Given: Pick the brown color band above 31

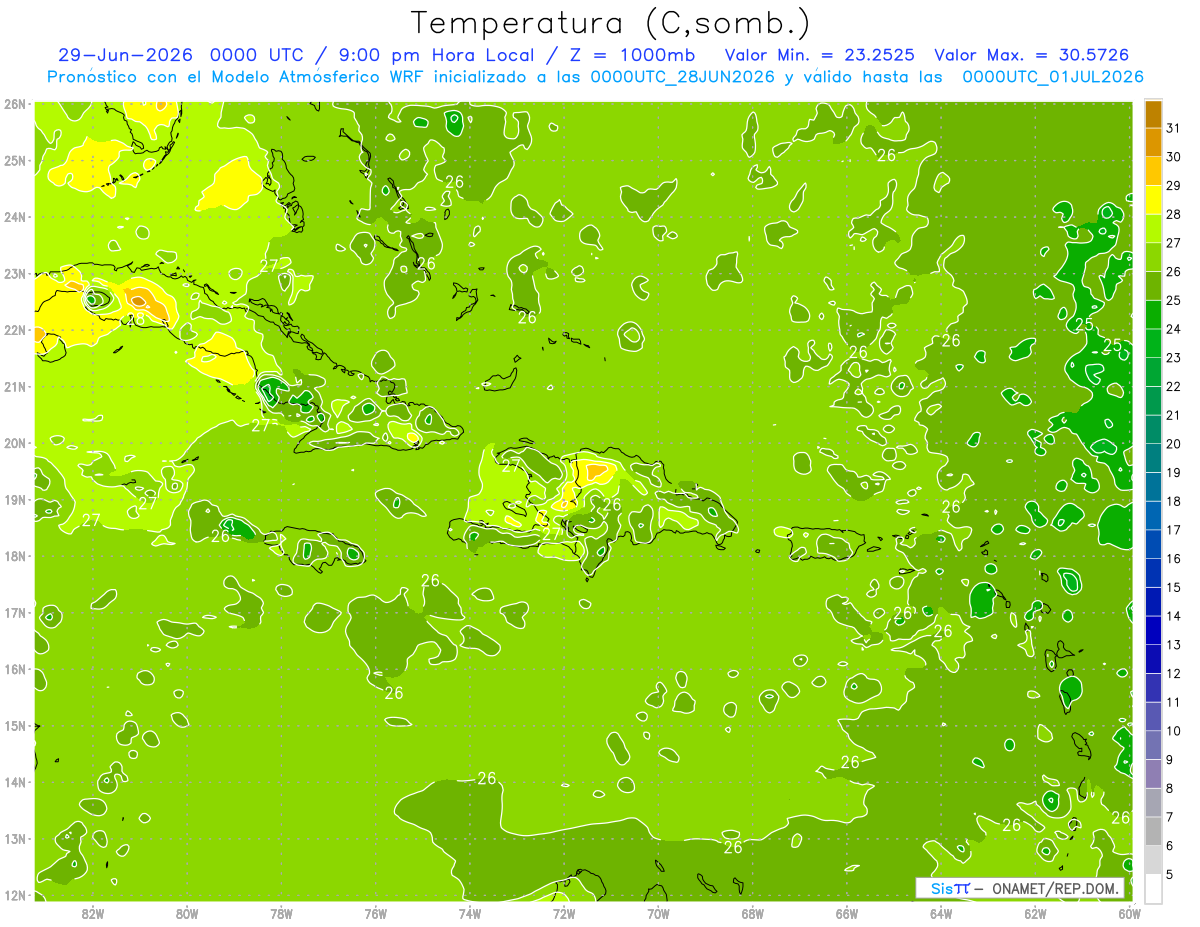Looking at the screenshot, I should point(1153,113).
